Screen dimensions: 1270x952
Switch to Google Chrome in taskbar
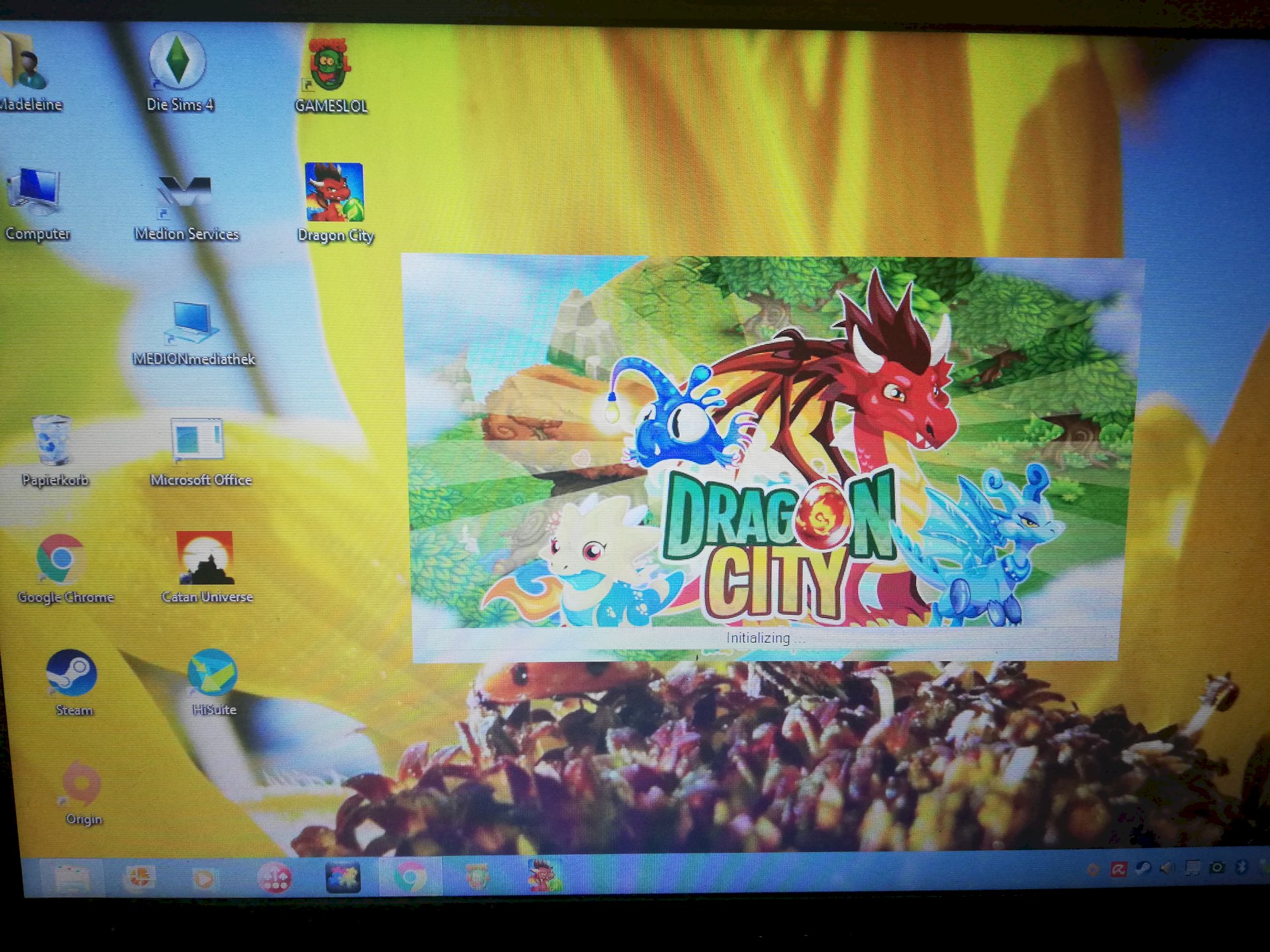pyautogui.click(x=410, y=878)
